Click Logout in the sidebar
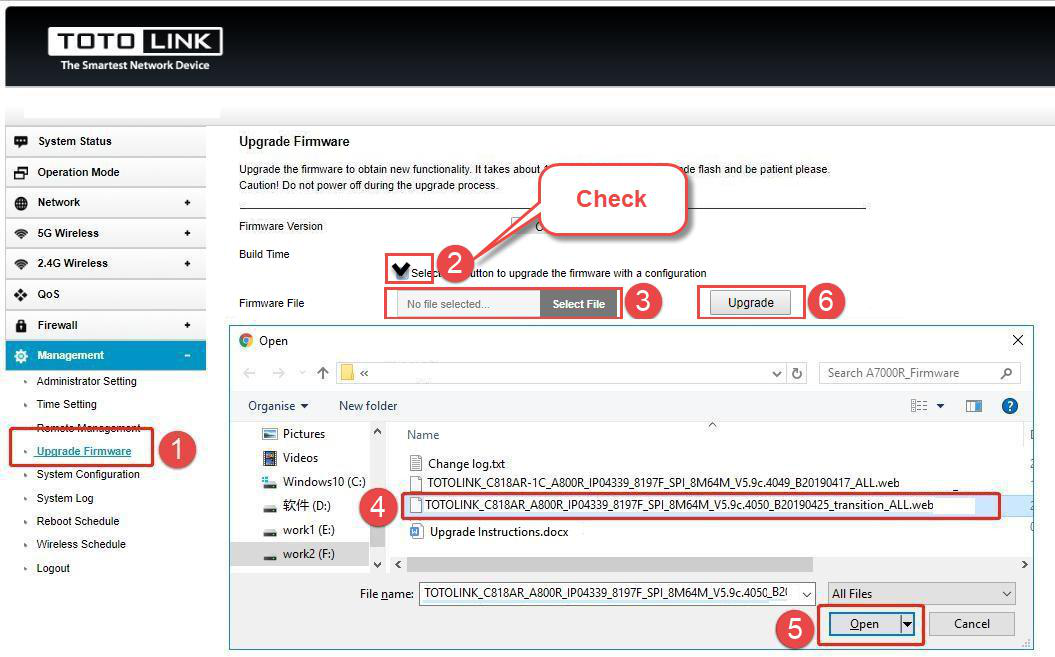The image size is (1055, 657). 53,569
